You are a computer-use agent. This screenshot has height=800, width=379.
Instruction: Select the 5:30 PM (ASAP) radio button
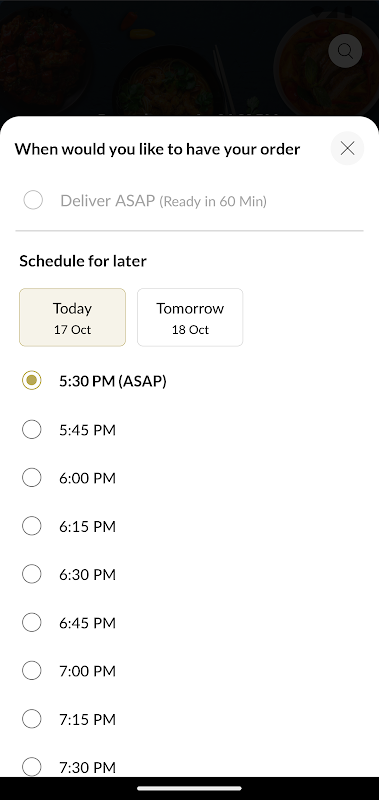point(32,381)
